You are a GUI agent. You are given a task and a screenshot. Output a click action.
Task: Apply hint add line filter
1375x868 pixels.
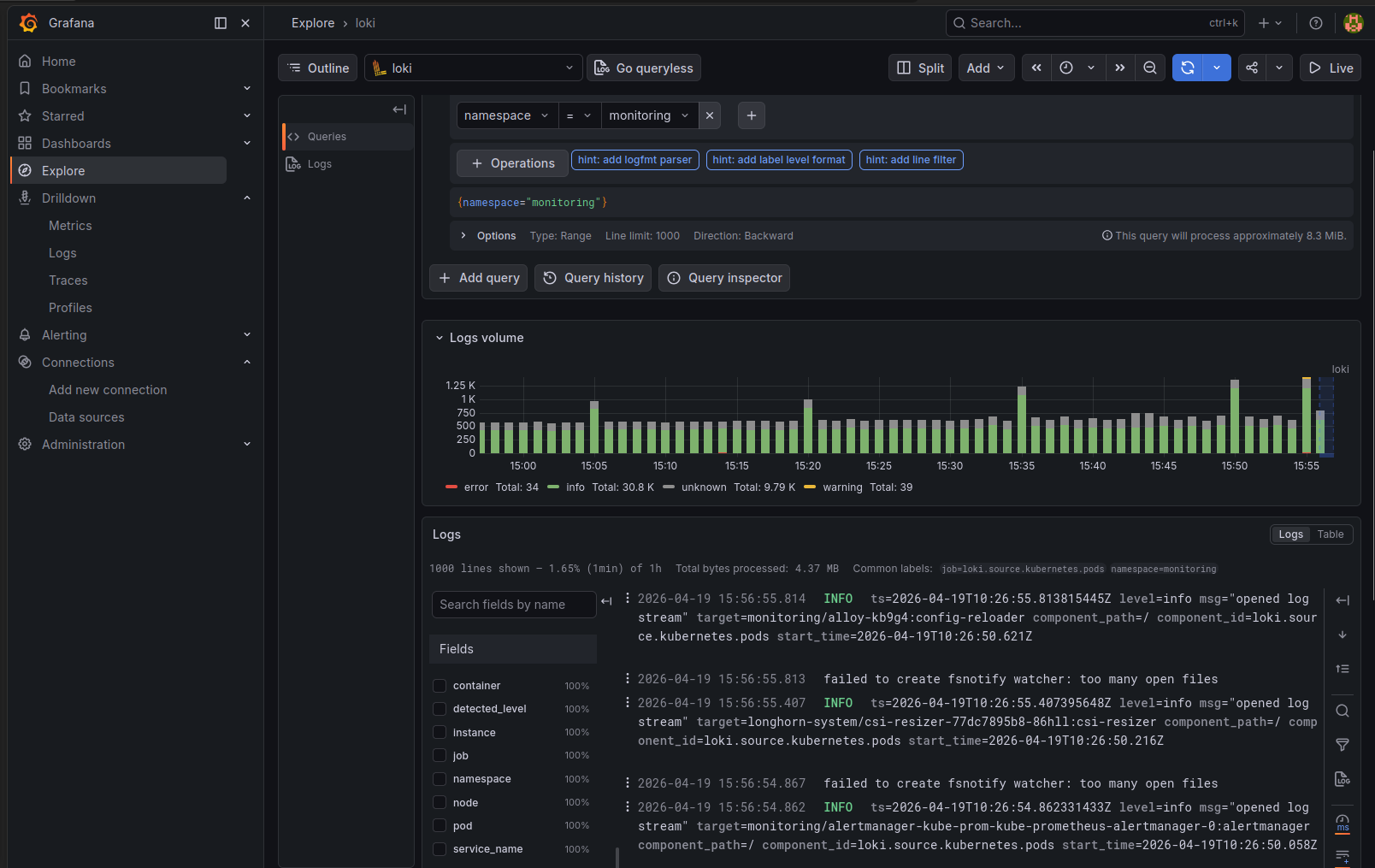coord(911,160)
